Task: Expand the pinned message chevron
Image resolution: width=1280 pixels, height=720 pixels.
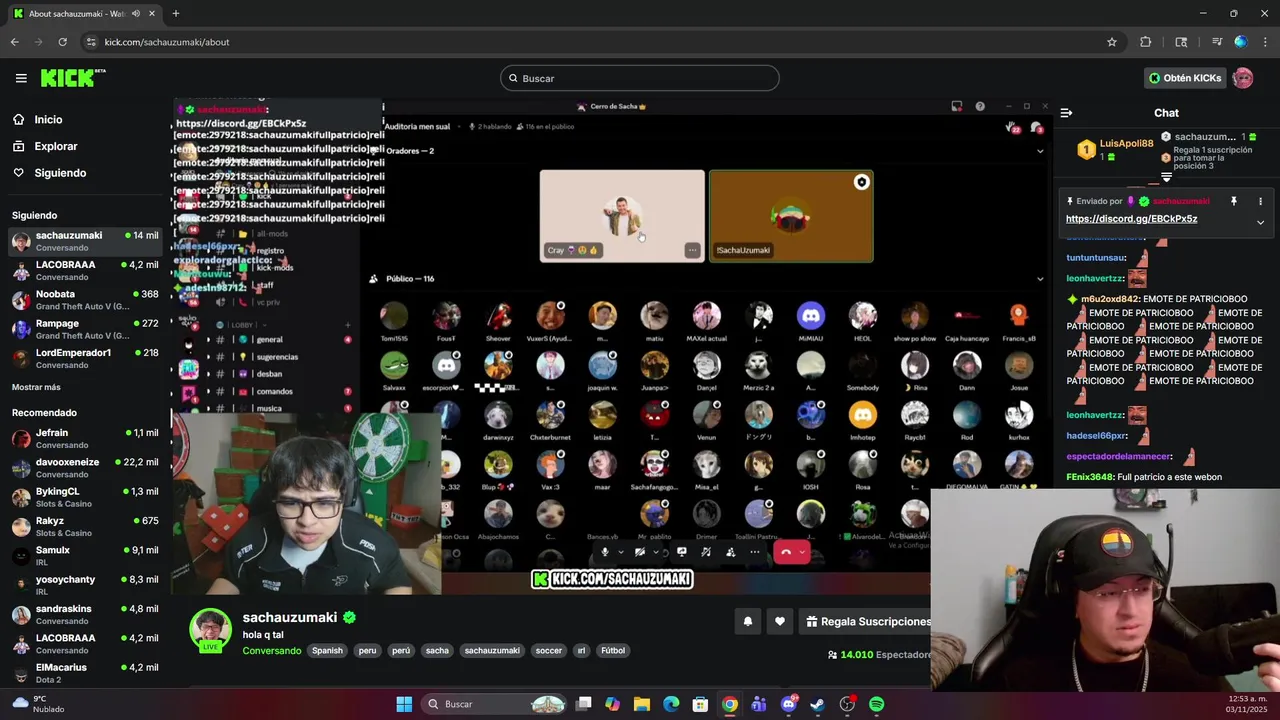Action: click(1260, 222)
